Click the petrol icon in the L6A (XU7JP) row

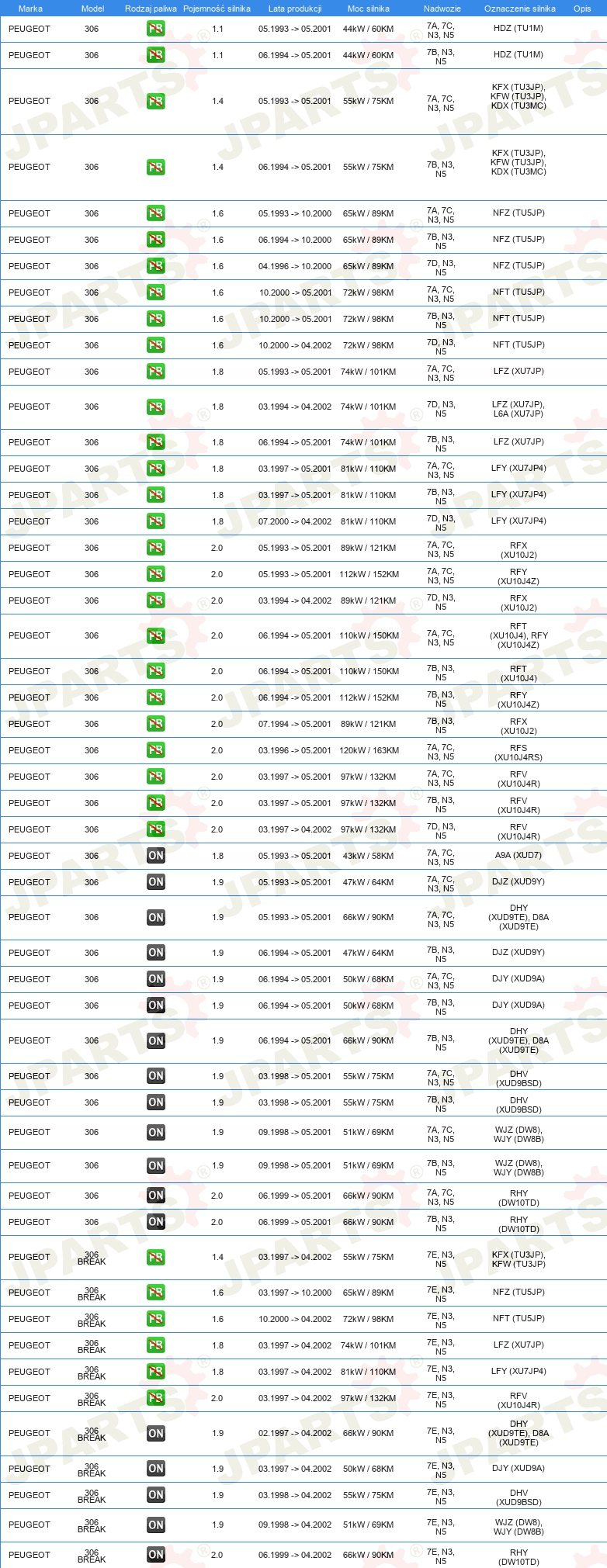point(156,407)
